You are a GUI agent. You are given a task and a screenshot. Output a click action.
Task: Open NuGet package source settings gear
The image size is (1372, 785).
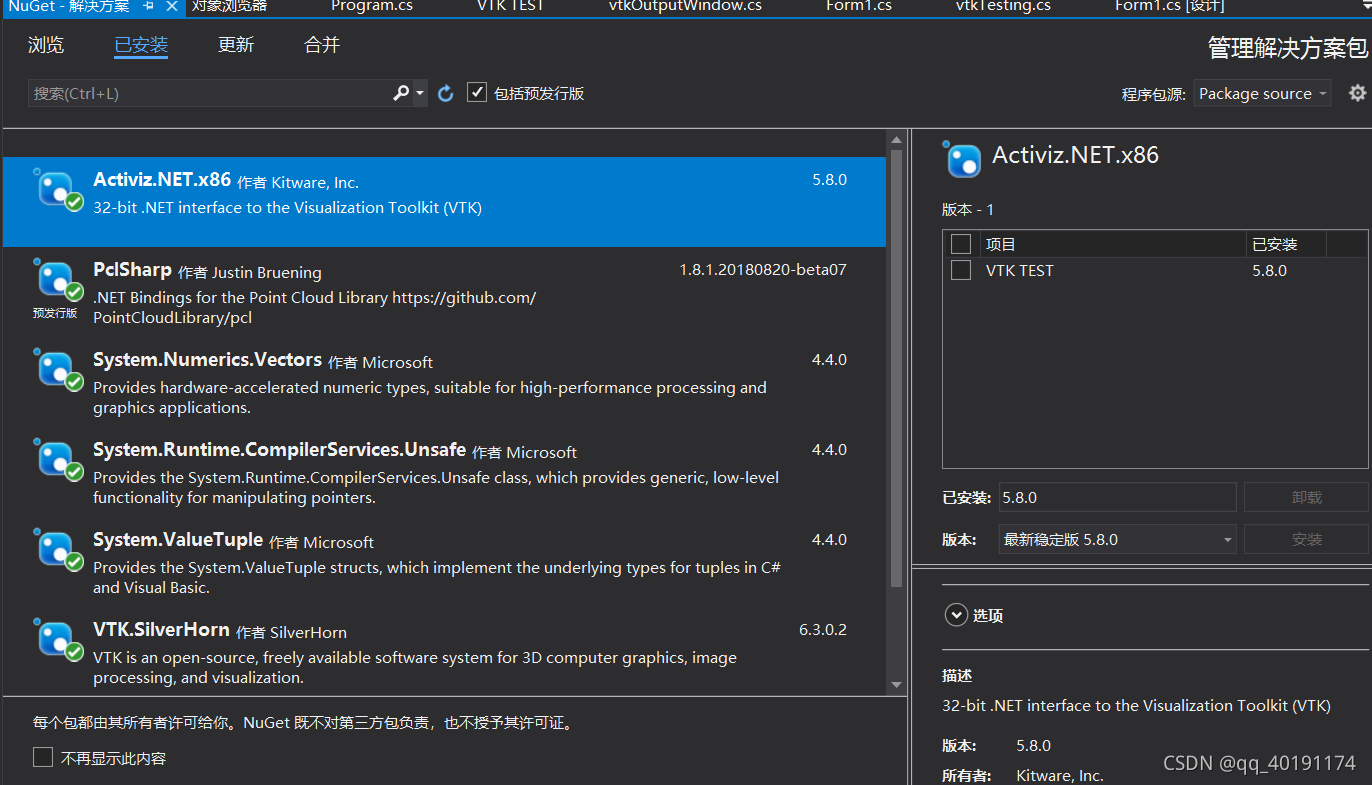tap(1357, 92)
